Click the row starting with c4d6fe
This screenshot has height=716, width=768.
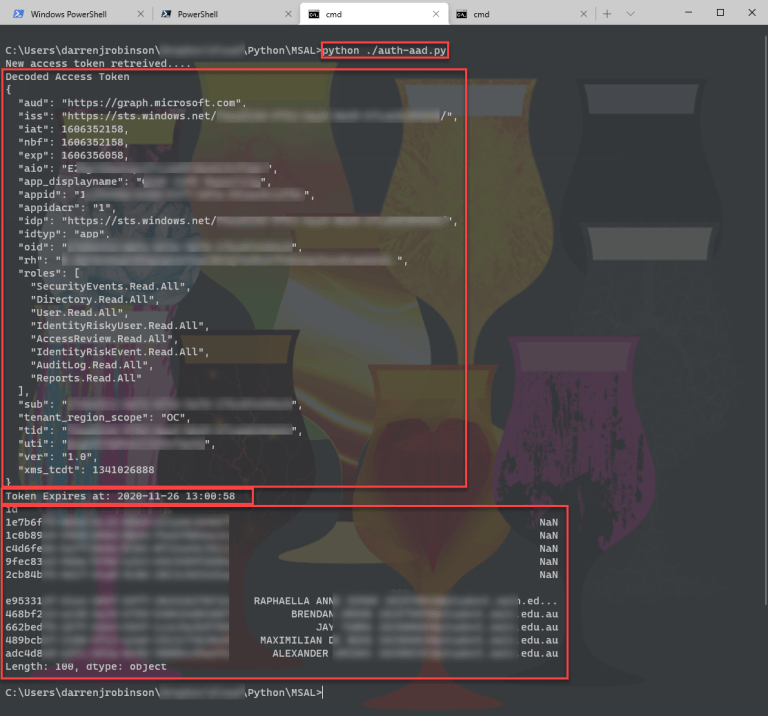tap(282, 549)
